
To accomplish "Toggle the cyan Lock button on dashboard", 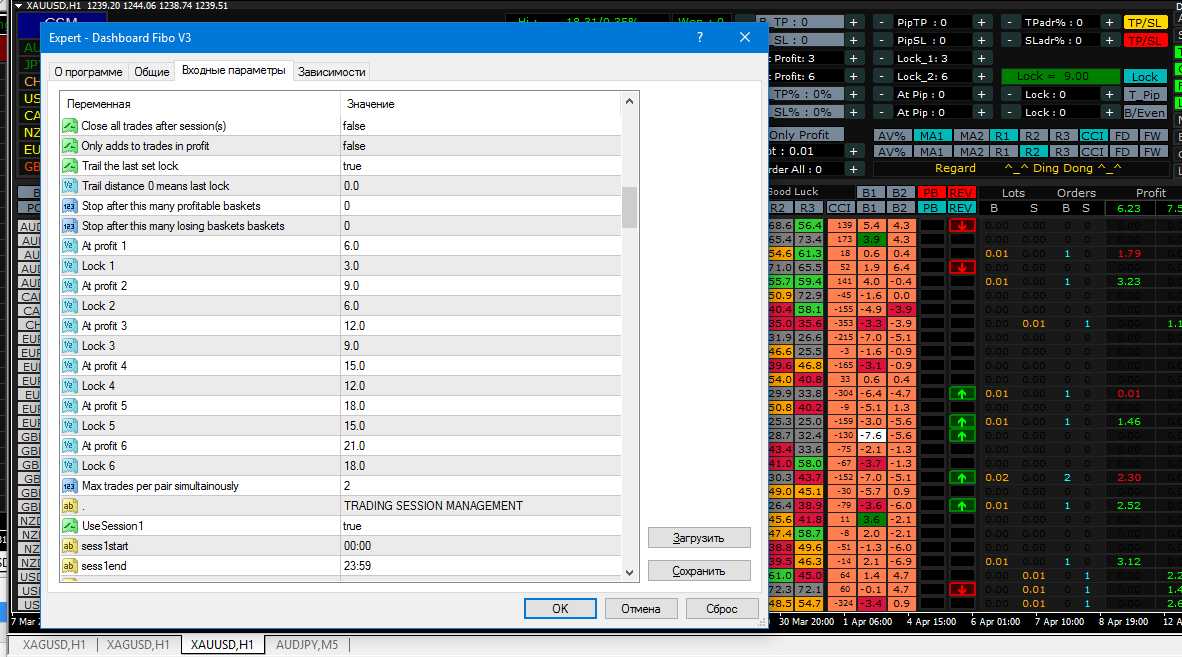I will (x=1144, y=77).
